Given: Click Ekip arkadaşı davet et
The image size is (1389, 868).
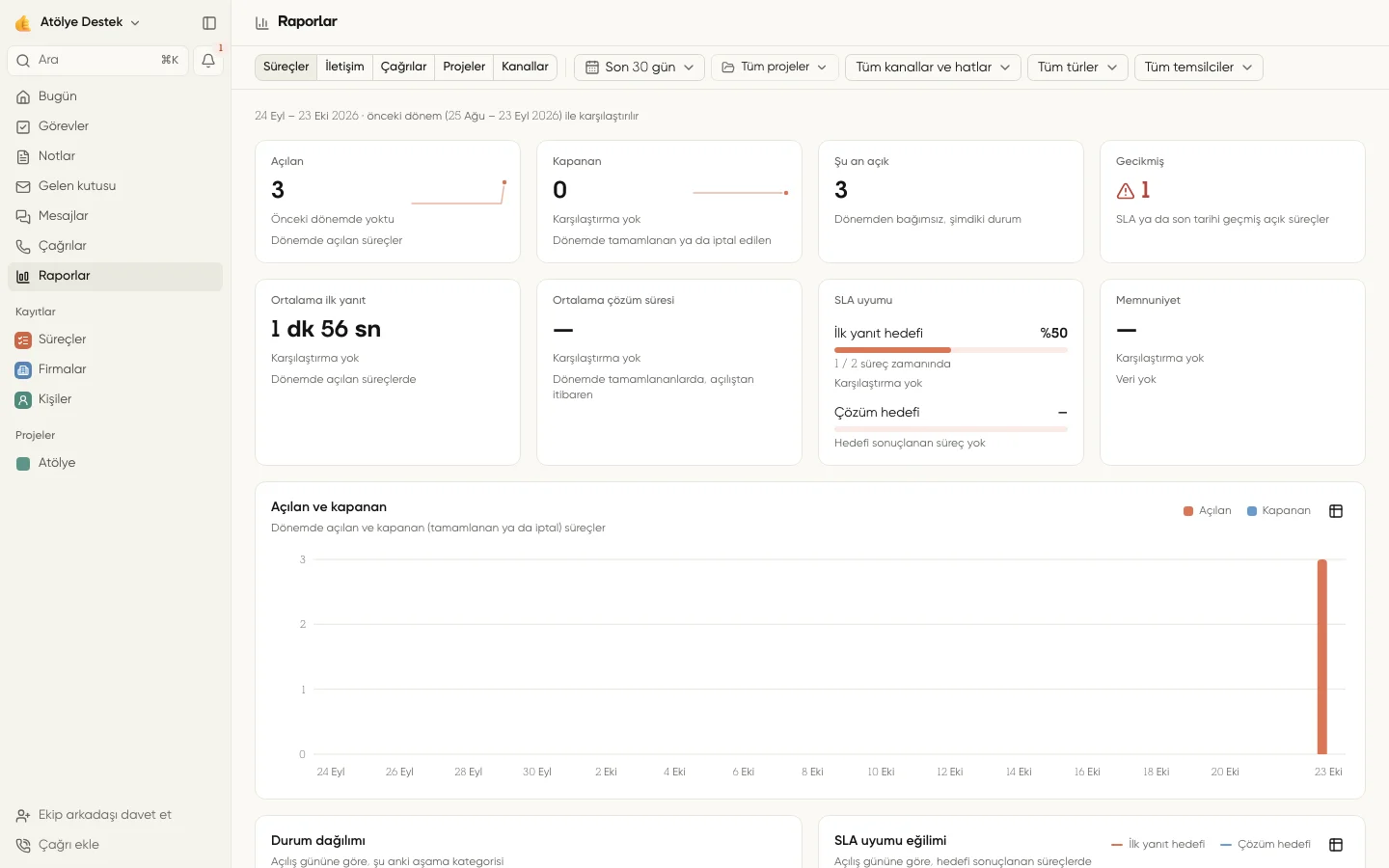Looking at the screenshot, I should click(105, 815).
